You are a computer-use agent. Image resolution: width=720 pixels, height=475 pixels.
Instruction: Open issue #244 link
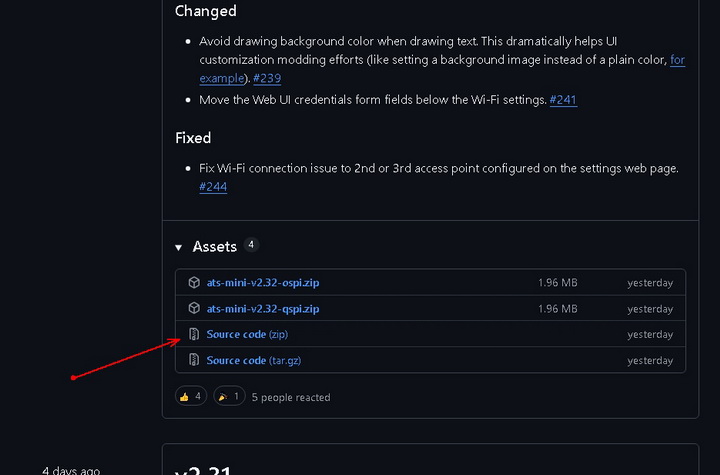click(x=213, y=187)
